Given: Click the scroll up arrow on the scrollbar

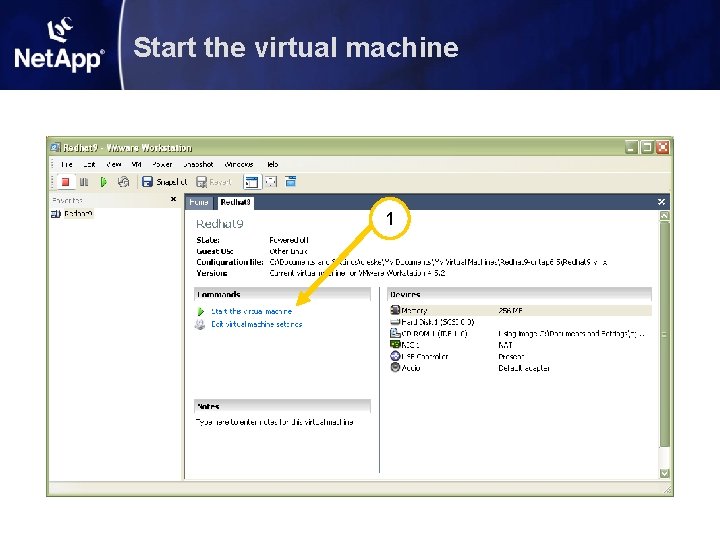Looking at the screenshot, I should pos(664,215).
